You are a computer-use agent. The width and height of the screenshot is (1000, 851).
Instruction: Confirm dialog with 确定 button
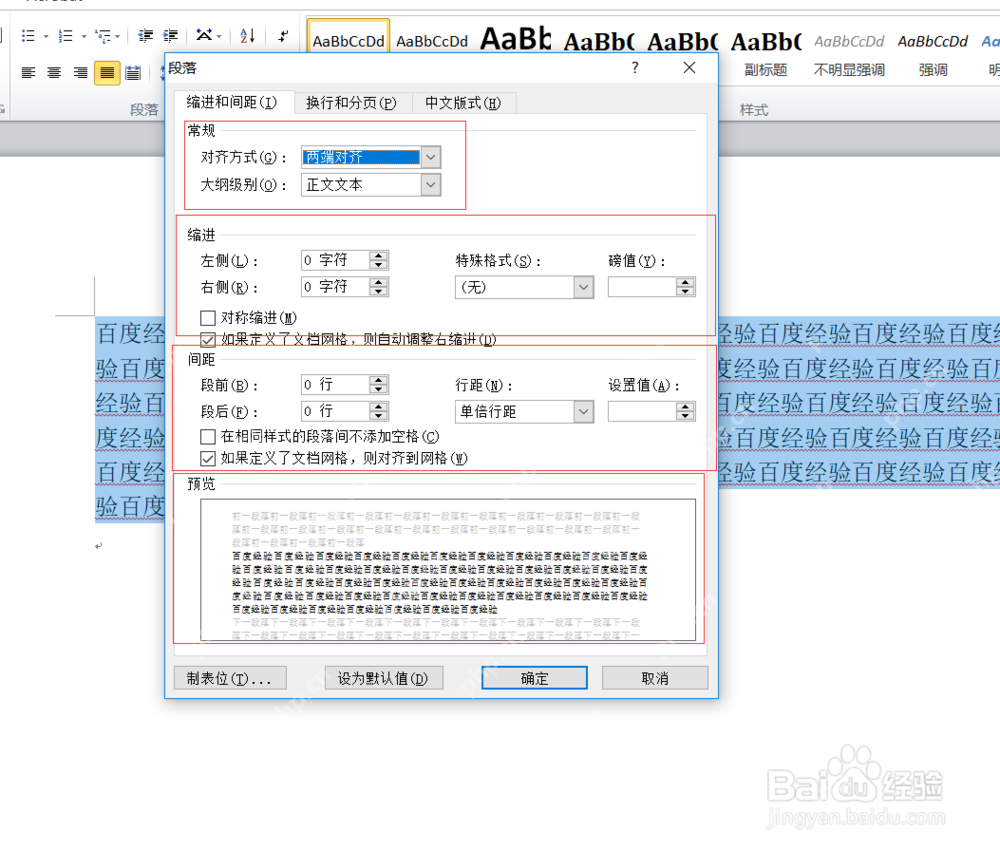tap(534, 678)
